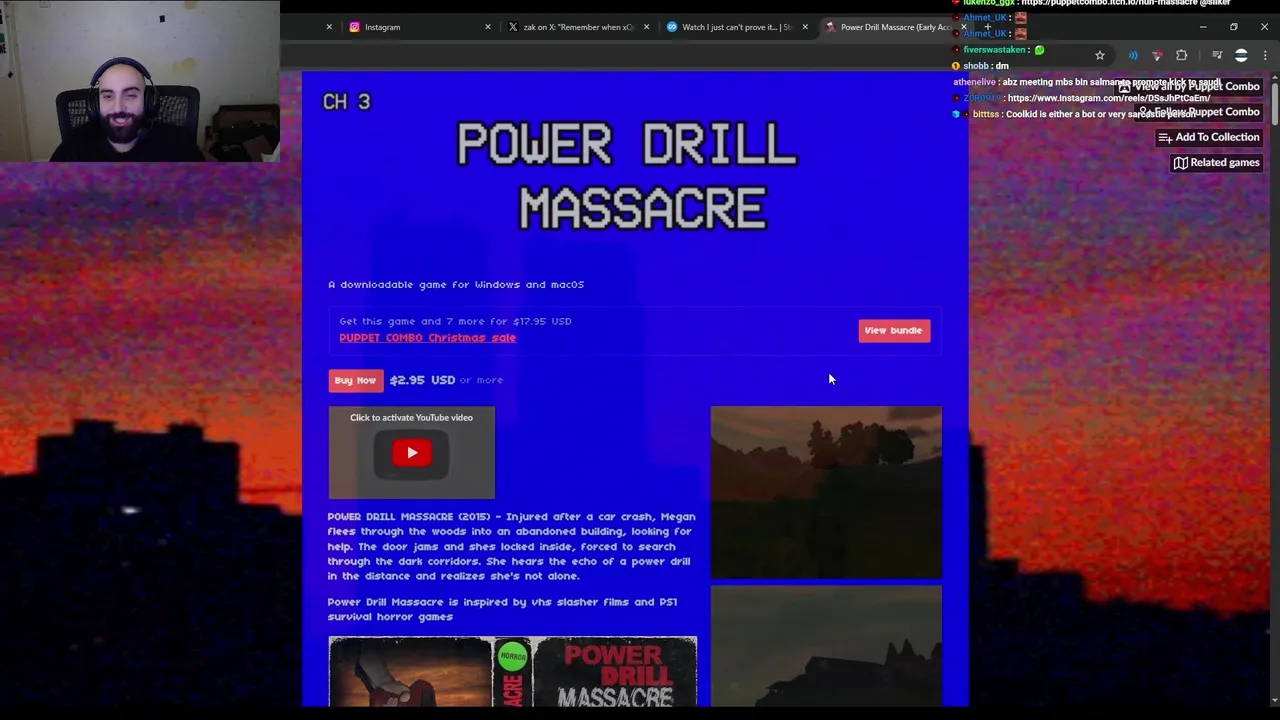Click the blue sound-wave extension icon
This screenshot has width=1280, height=720.
coord(1133,55)
